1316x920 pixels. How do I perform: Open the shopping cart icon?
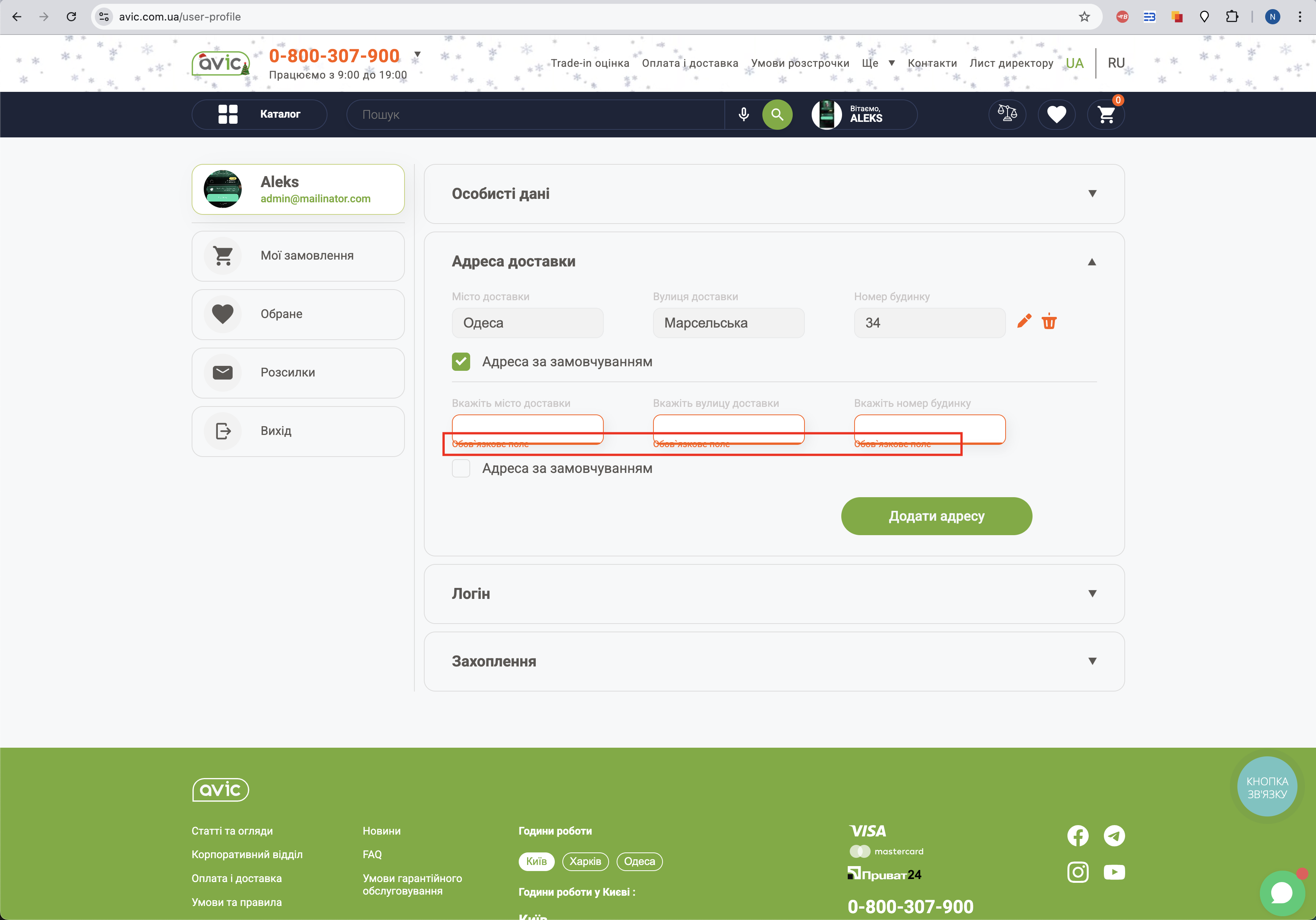tap(1106, 114)
